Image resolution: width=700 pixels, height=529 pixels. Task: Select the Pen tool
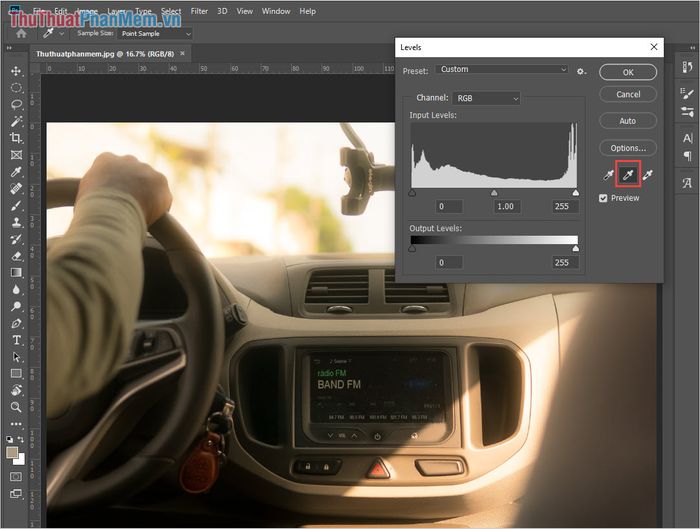16,323
